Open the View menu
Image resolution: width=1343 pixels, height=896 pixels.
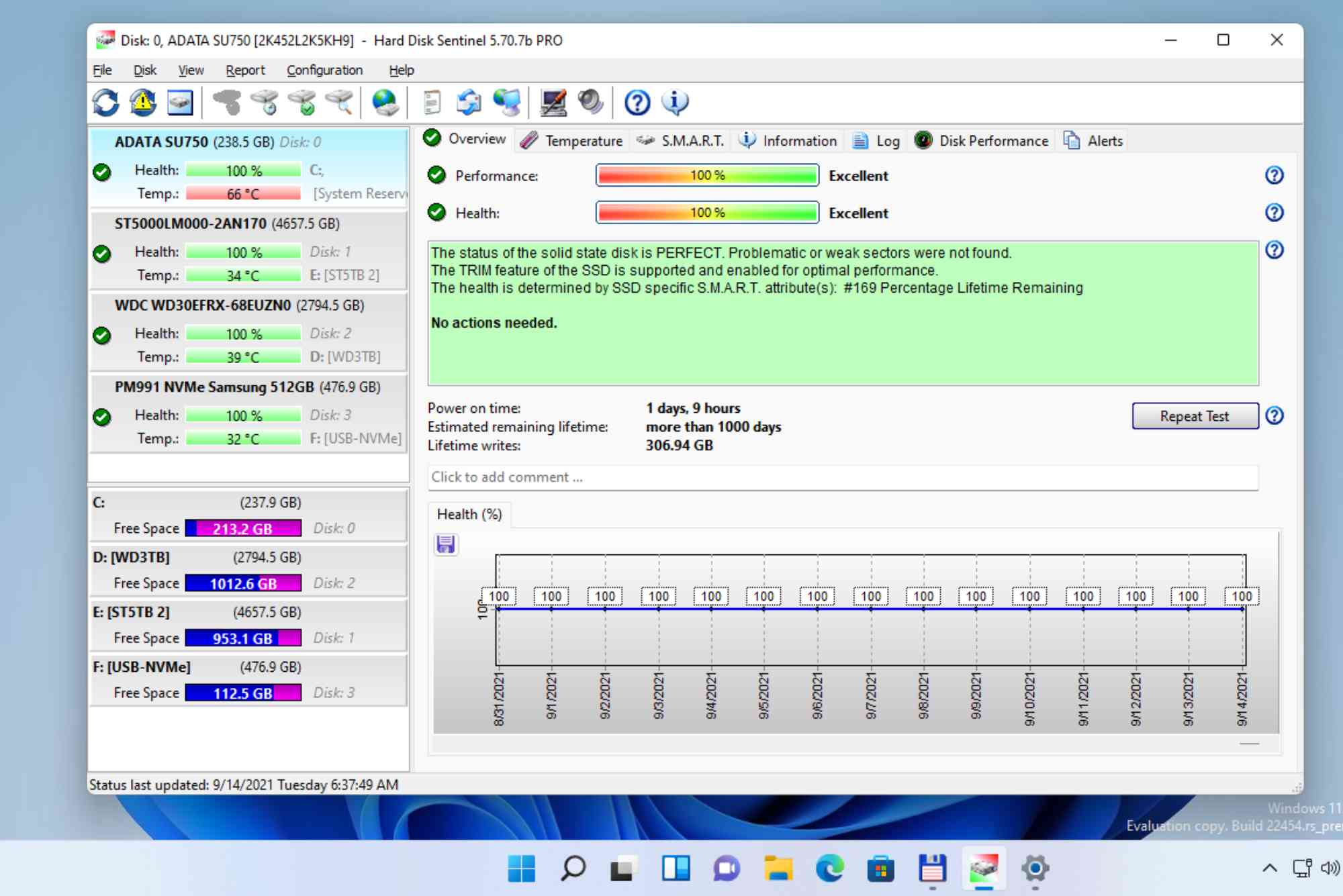point(191,70)
